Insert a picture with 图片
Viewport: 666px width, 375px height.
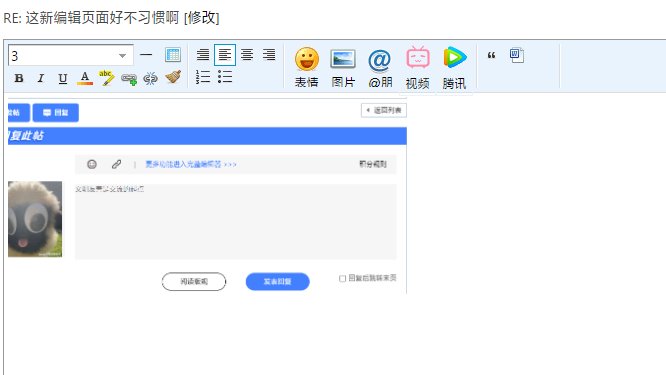tap(343, 67)
